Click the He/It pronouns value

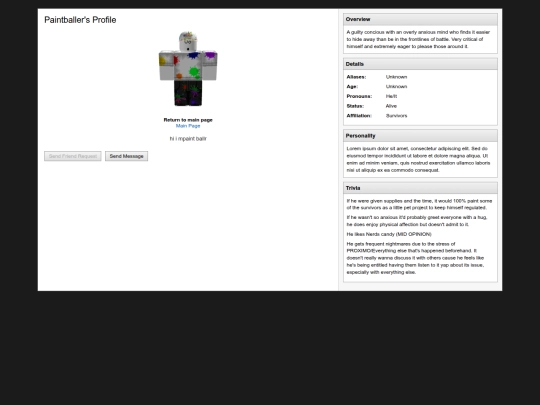(391, 96)
